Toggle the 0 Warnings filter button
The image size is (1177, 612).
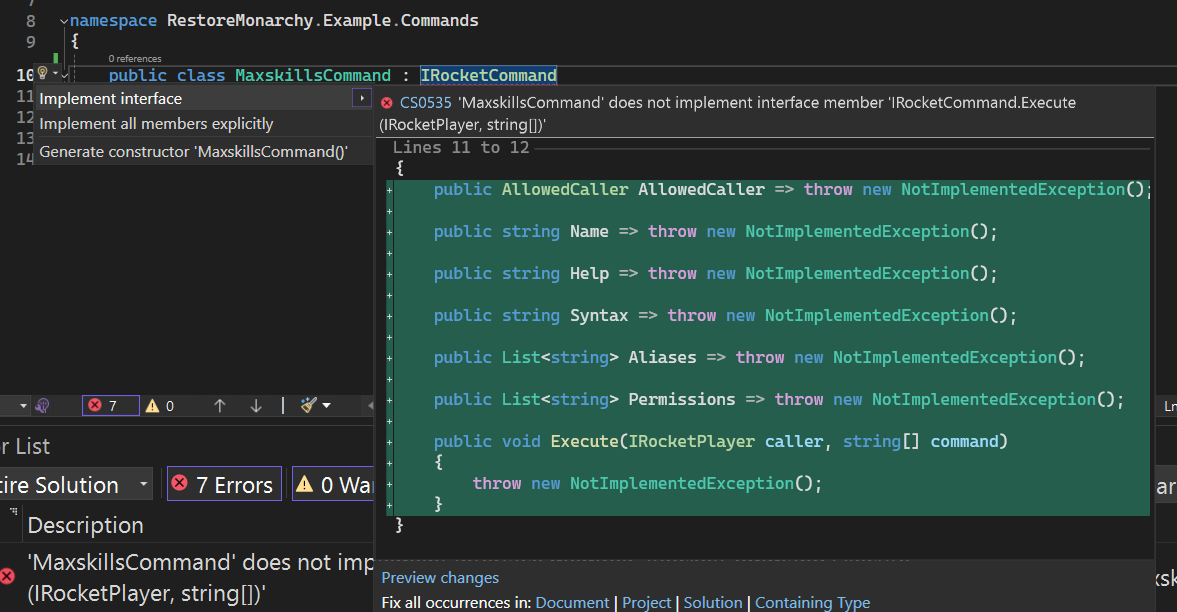coord(333,484)
